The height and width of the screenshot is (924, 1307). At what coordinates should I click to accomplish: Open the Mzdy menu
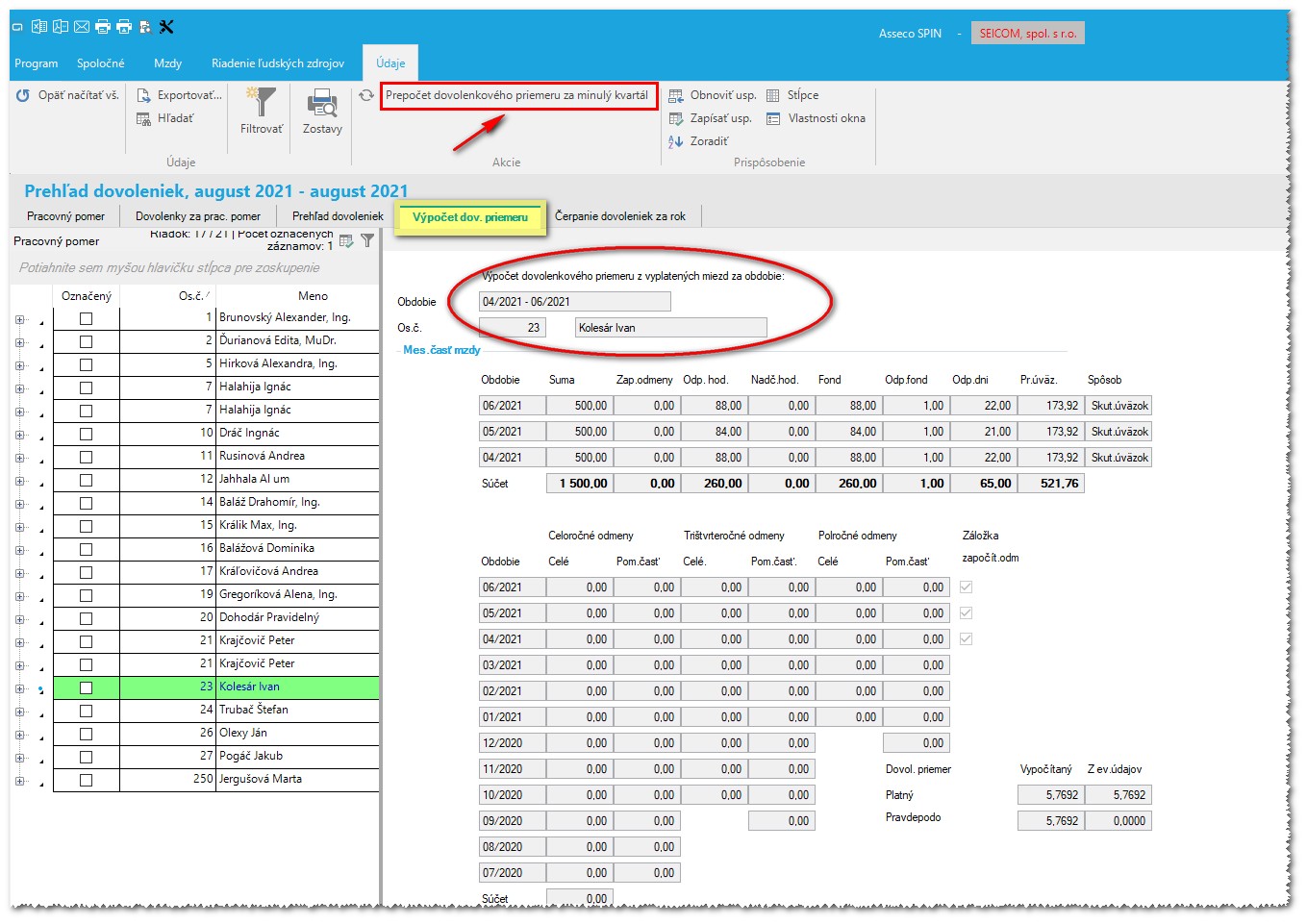click(167, 63)
